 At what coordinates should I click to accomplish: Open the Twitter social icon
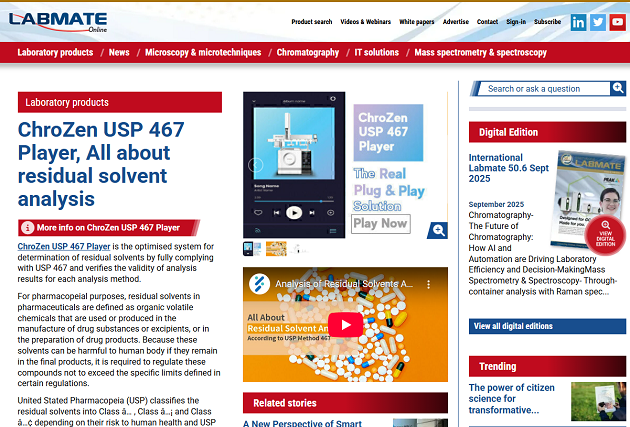click(x=598, y=22)
